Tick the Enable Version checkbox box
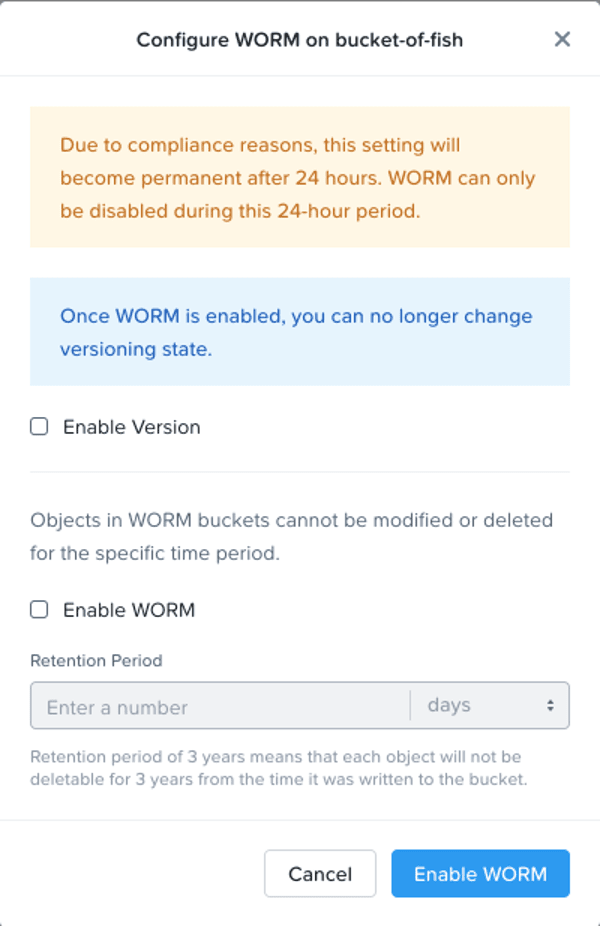The height and width of the screenshot is (926, 600). [x=39, y=426]
